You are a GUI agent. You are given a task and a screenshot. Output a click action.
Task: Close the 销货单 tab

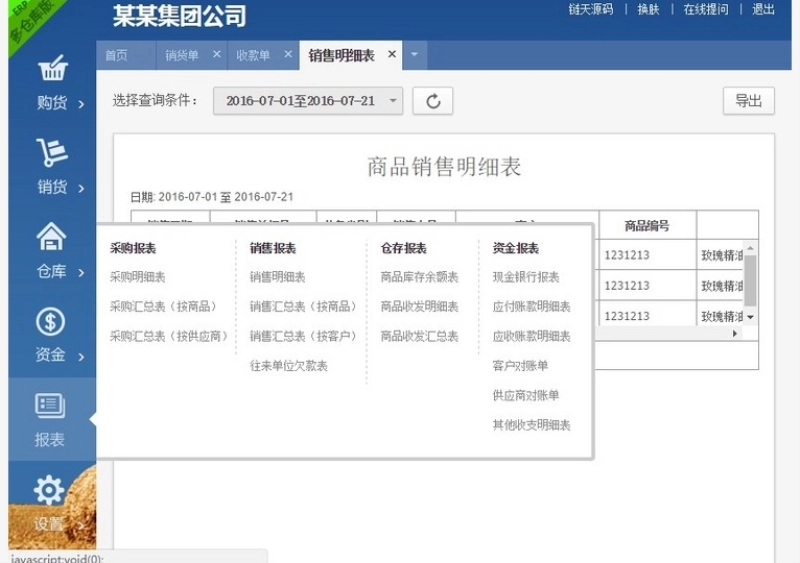pyautogui.click(x=217, y=54)
